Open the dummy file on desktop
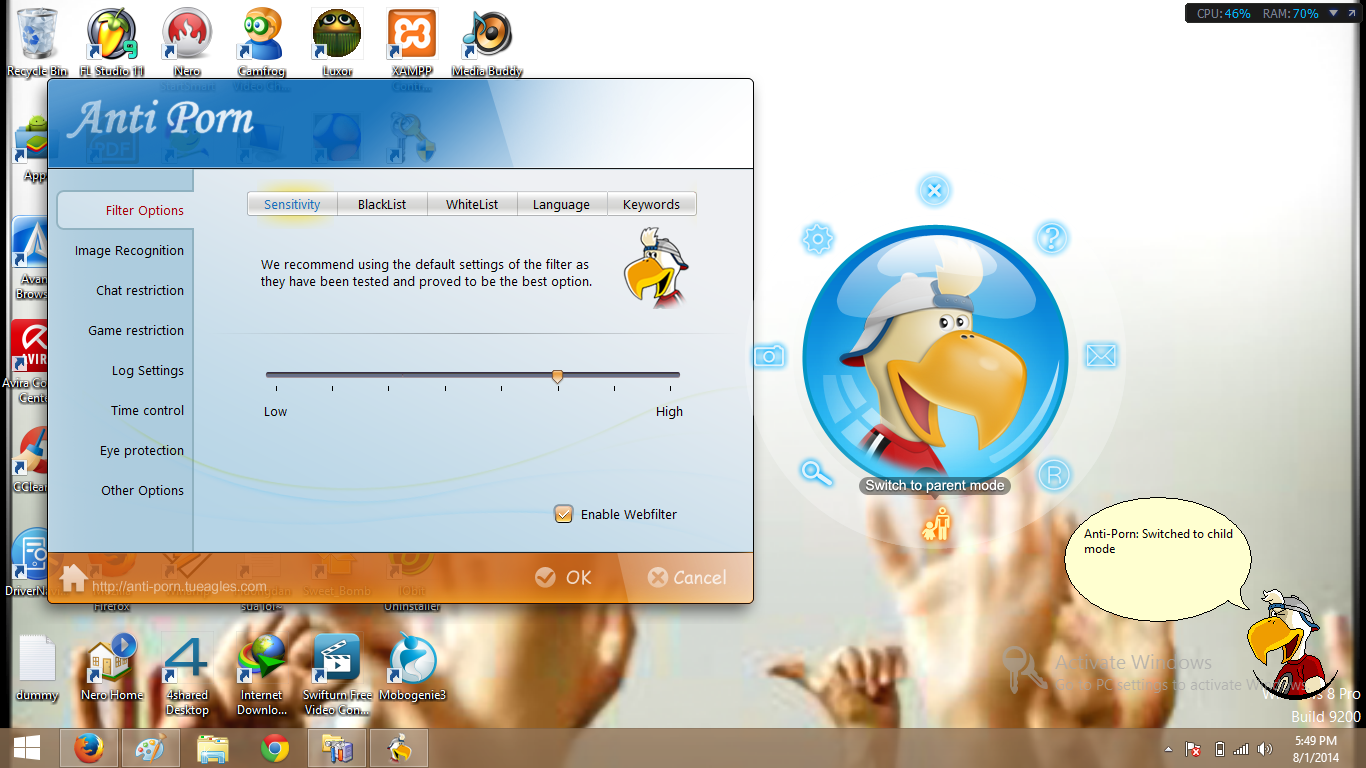The width and height of the screenshot is (1366, 768). pyautogui.click(x=37, y=668)
